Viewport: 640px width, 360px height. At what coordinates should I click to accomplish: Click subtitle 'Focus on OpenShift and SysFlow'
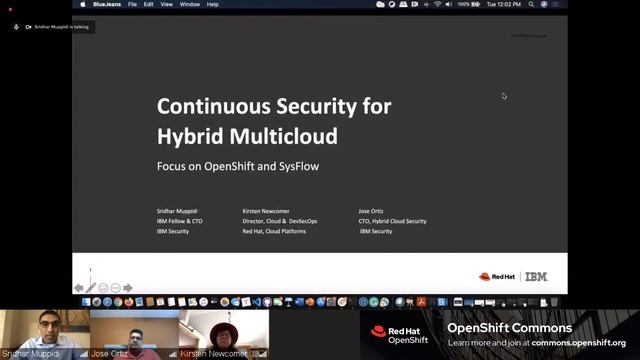click(238, 166)
